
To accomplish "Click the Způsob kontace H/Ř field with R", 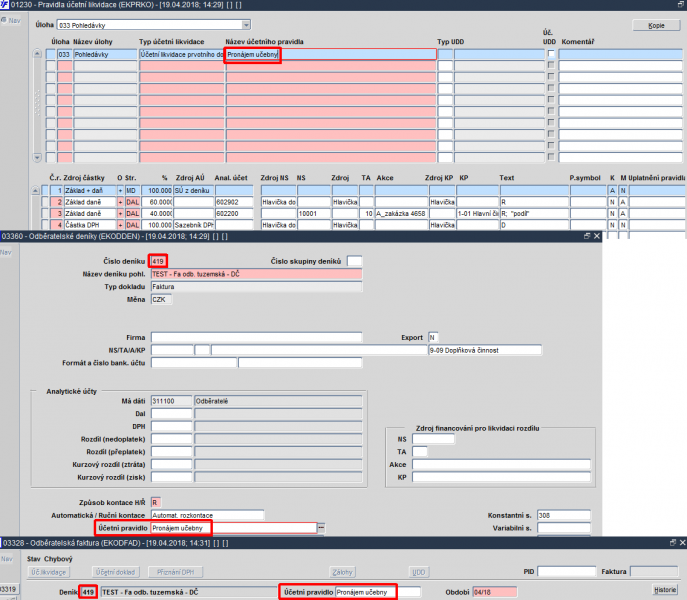I will [156, 502].
